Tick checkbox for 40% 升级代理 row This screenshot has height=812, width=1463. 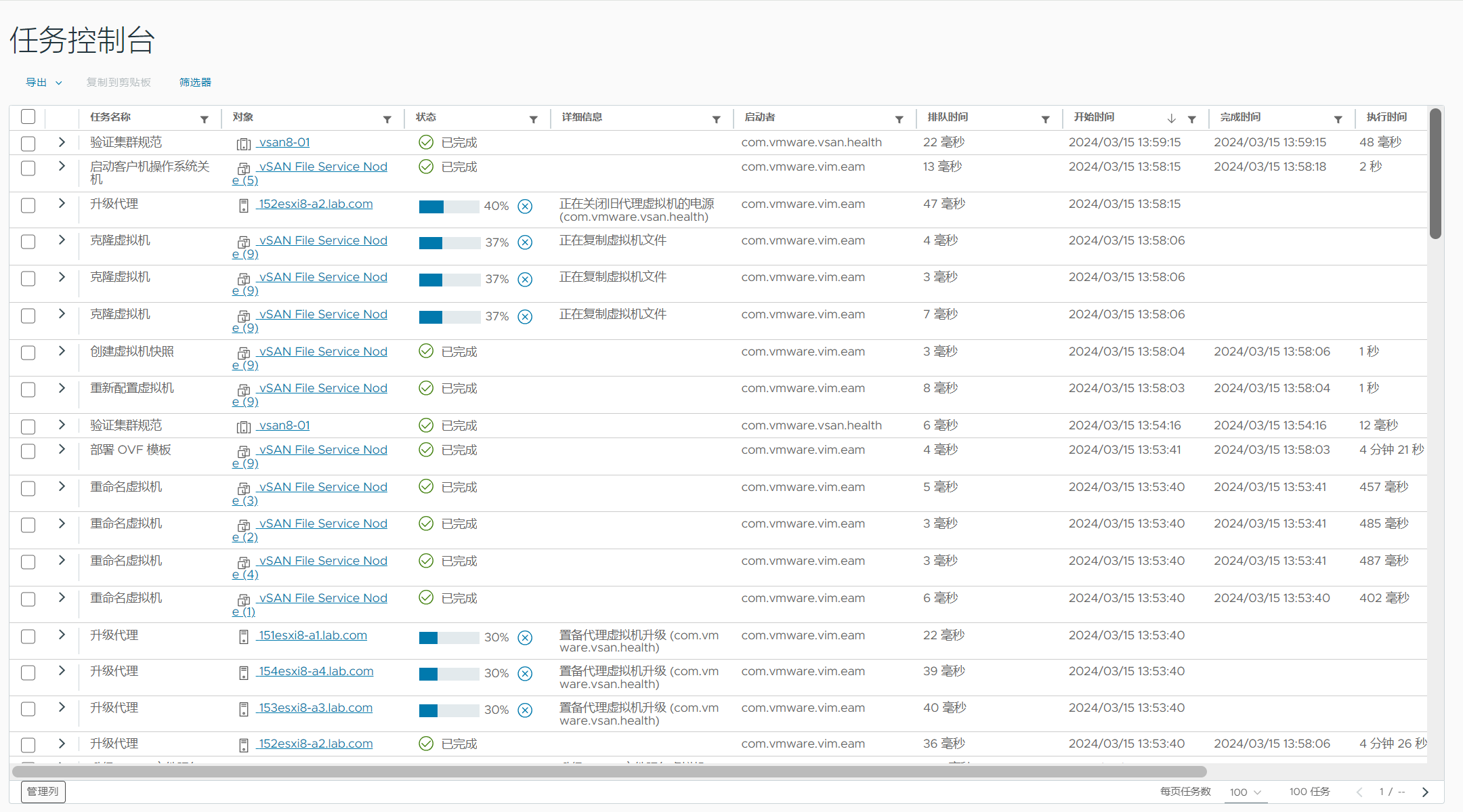28,205
